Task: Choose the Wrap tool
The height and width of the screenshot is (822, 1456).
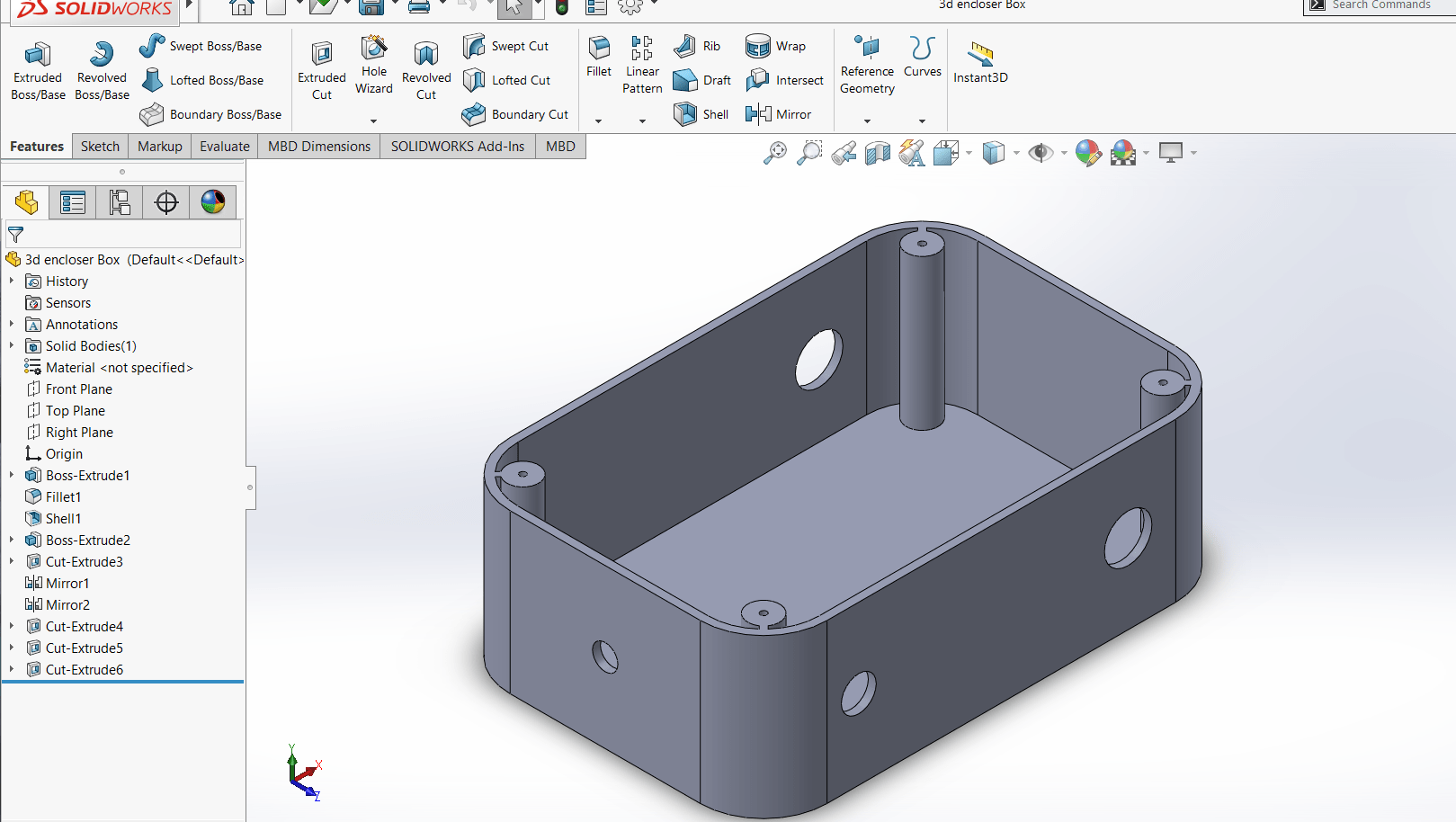Action: 776,46
